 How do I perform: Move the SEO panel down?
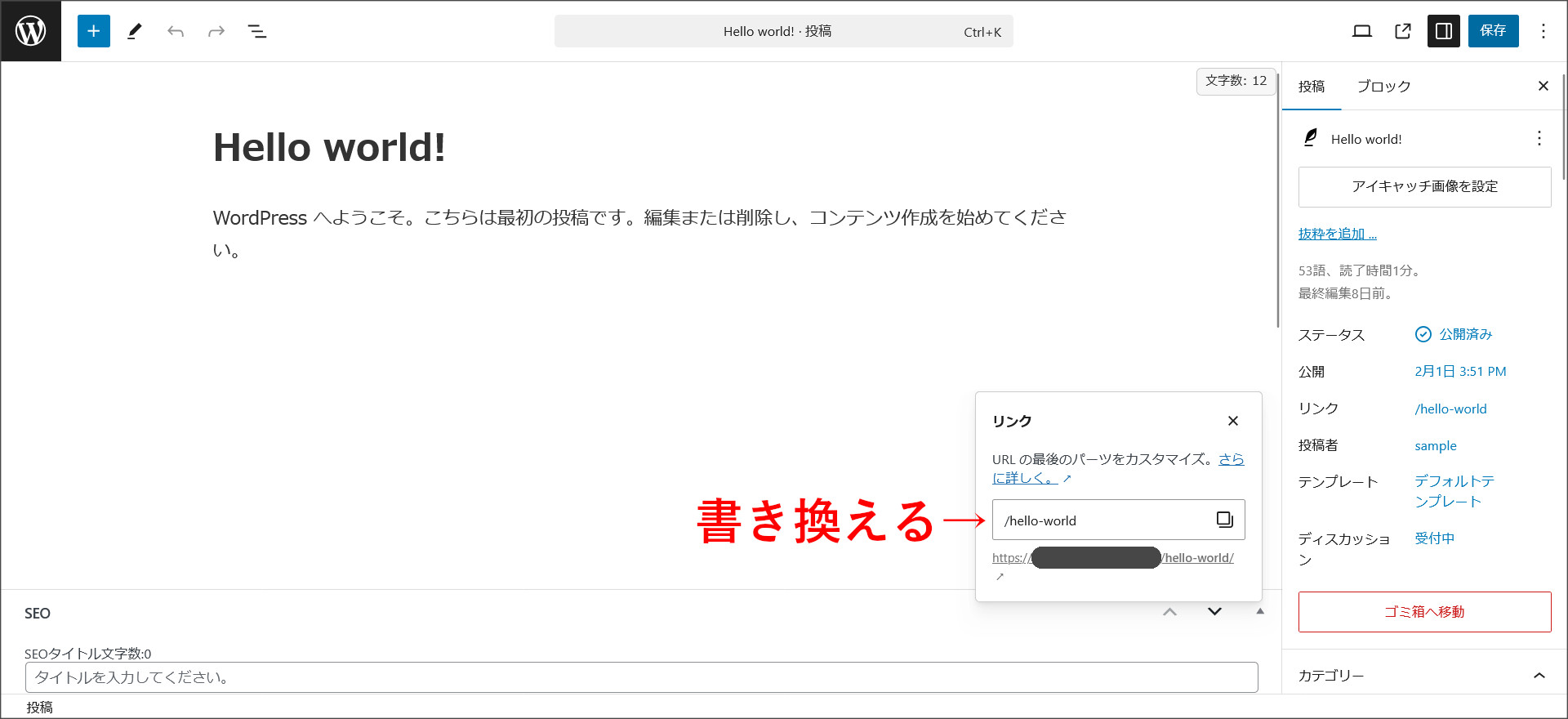point(1214,612)
